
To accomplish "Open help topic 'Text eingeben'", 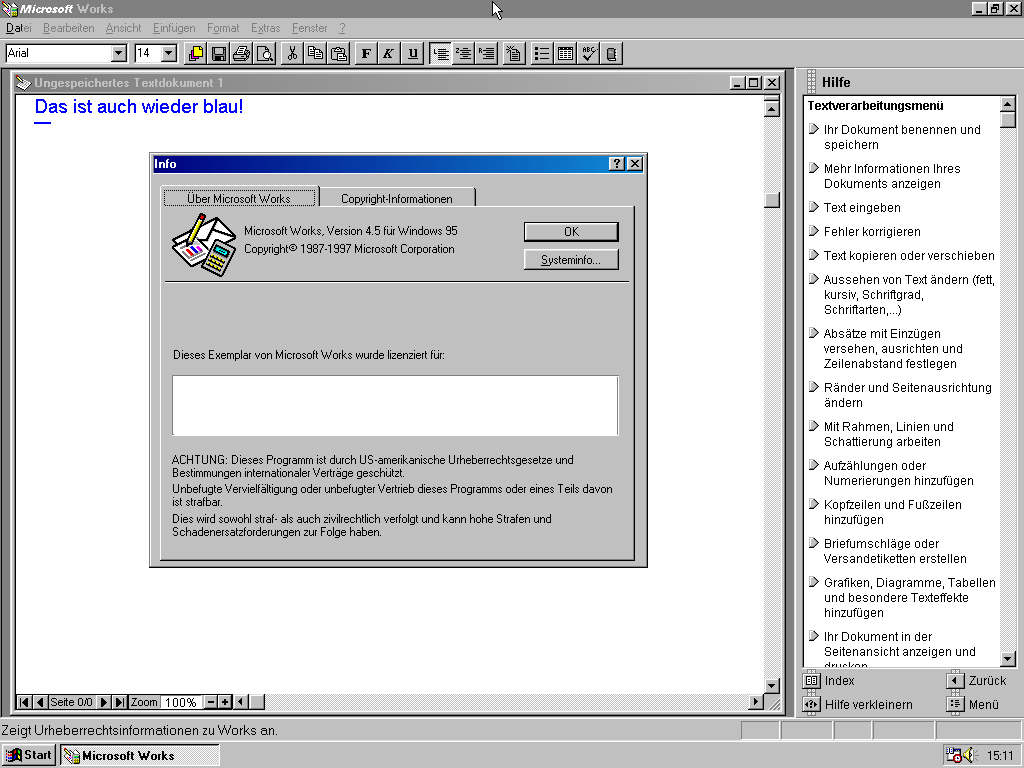I will click(862, 208).
